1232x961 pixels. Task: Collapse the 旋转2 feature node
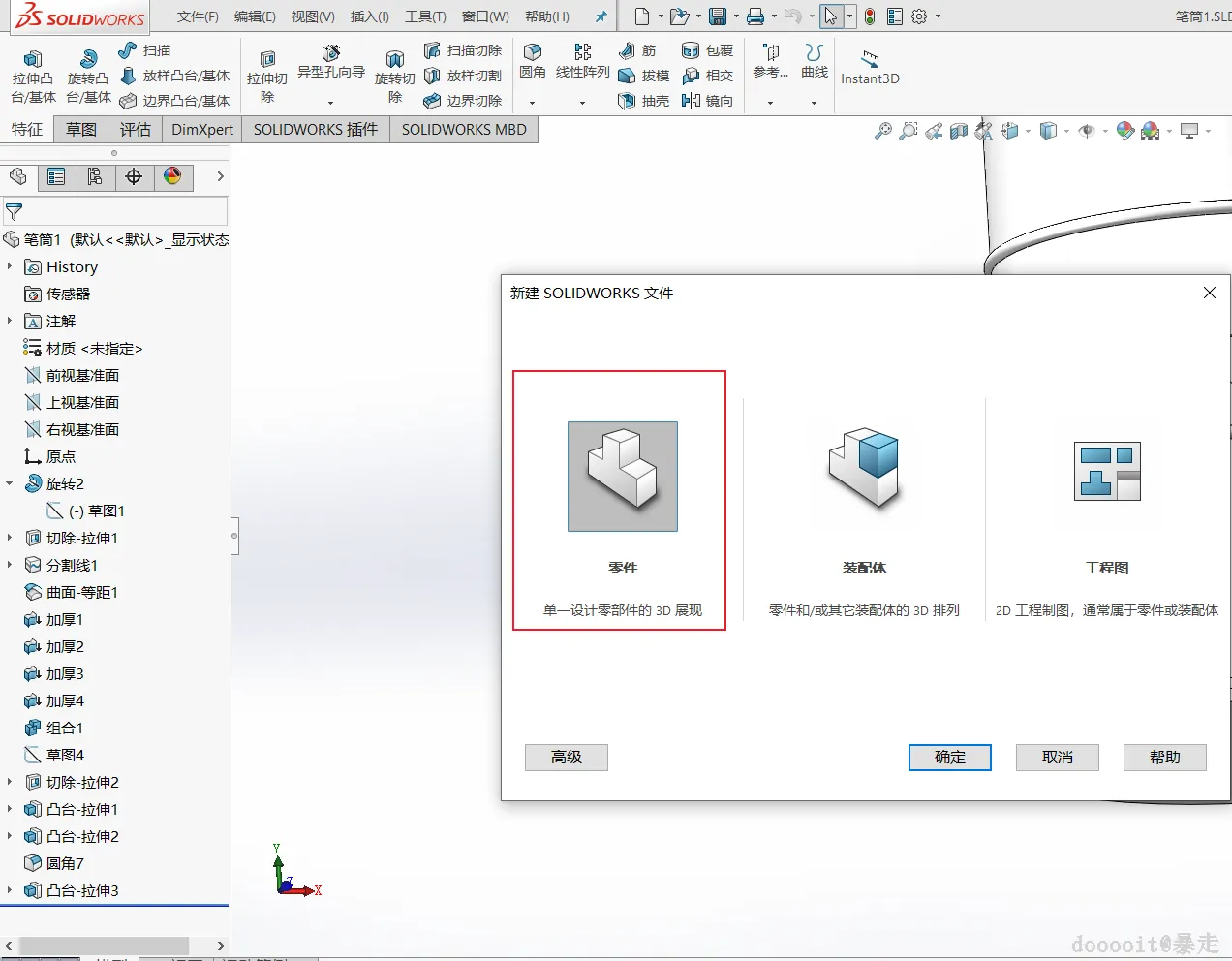click(x=10, y=483)
